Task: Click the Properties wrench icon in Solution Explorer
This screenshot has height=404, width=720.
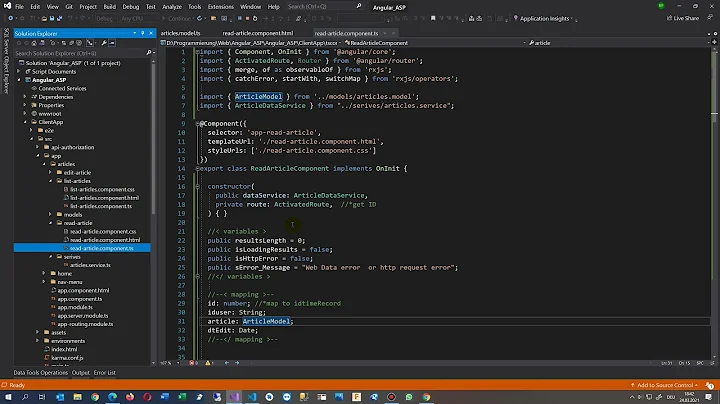Action: tap(104, 43)
